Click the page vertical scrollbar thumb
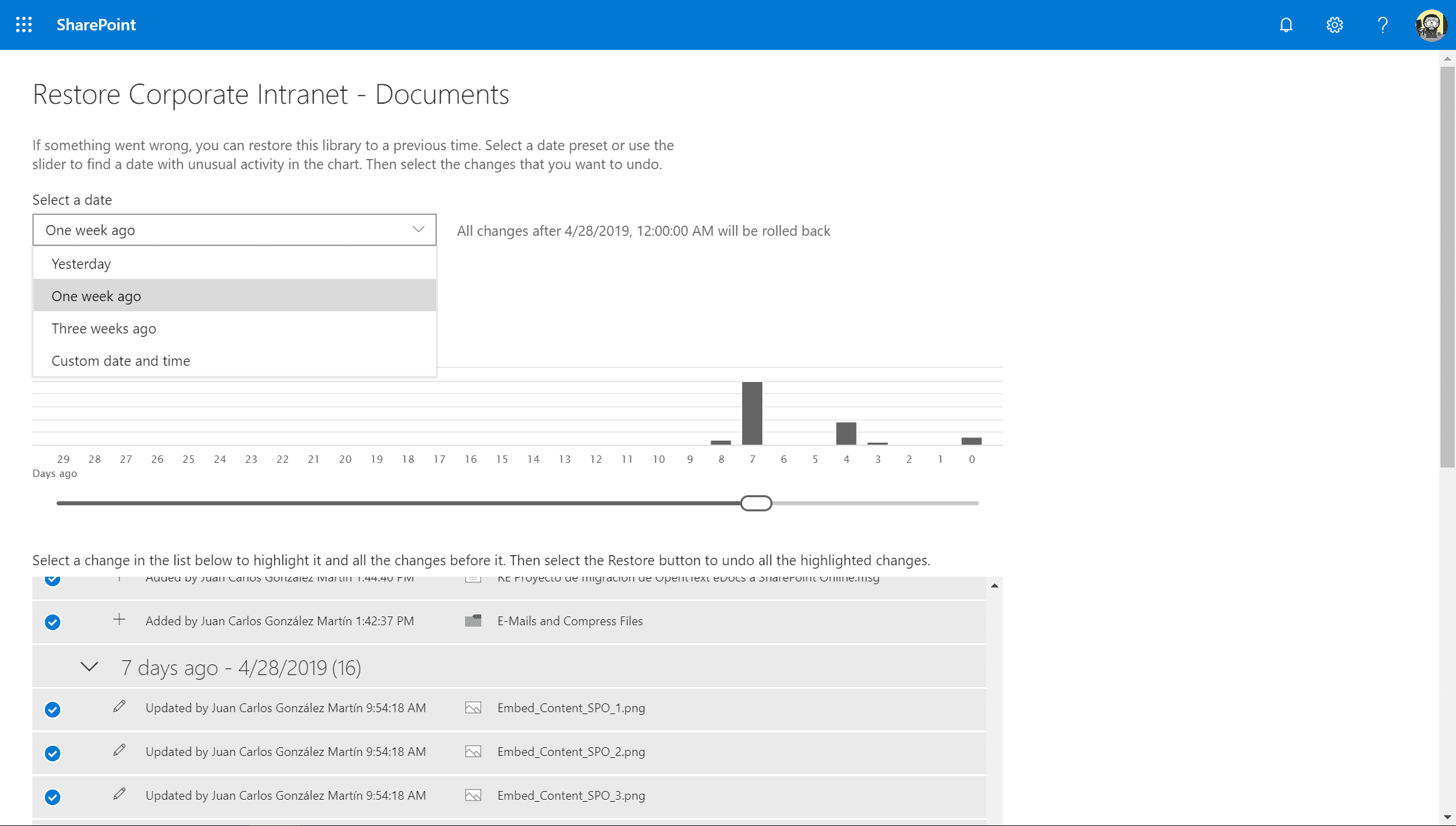Image resolution: width=1456 pixels, height=826 pixels. click(1447, 267)
